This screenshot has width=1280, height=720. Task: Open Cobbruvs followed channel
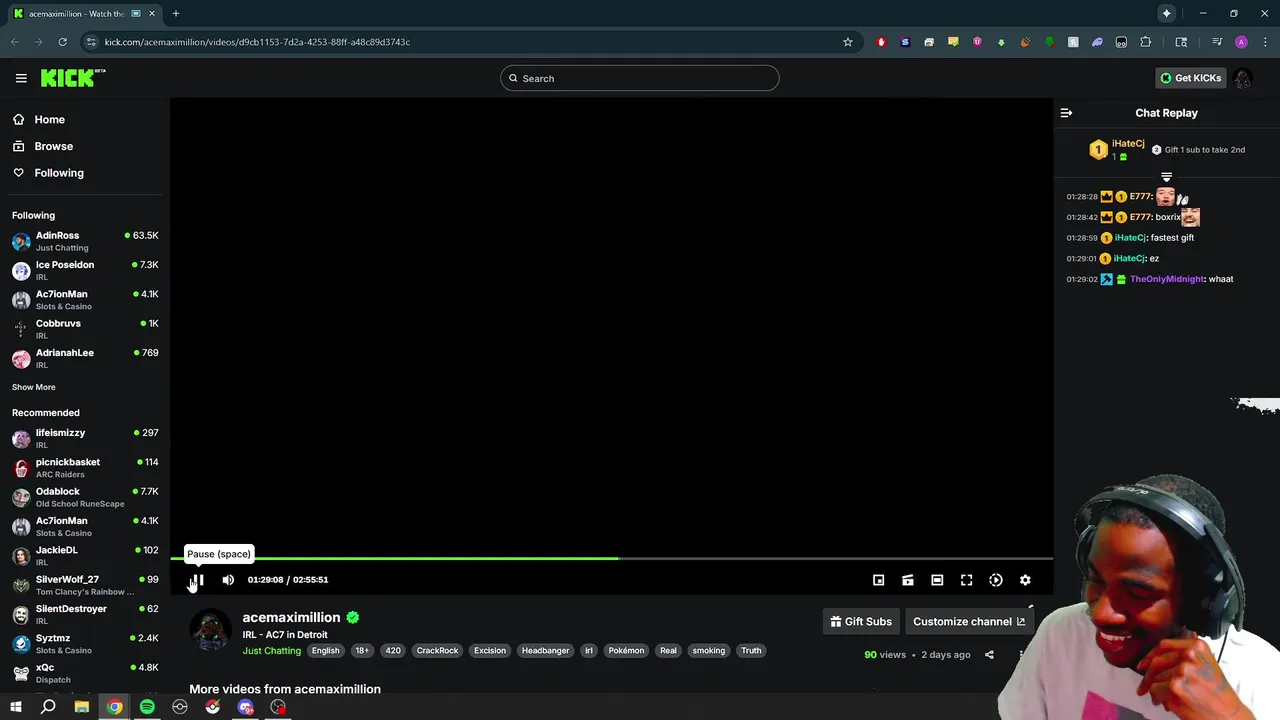pos(85,329)
